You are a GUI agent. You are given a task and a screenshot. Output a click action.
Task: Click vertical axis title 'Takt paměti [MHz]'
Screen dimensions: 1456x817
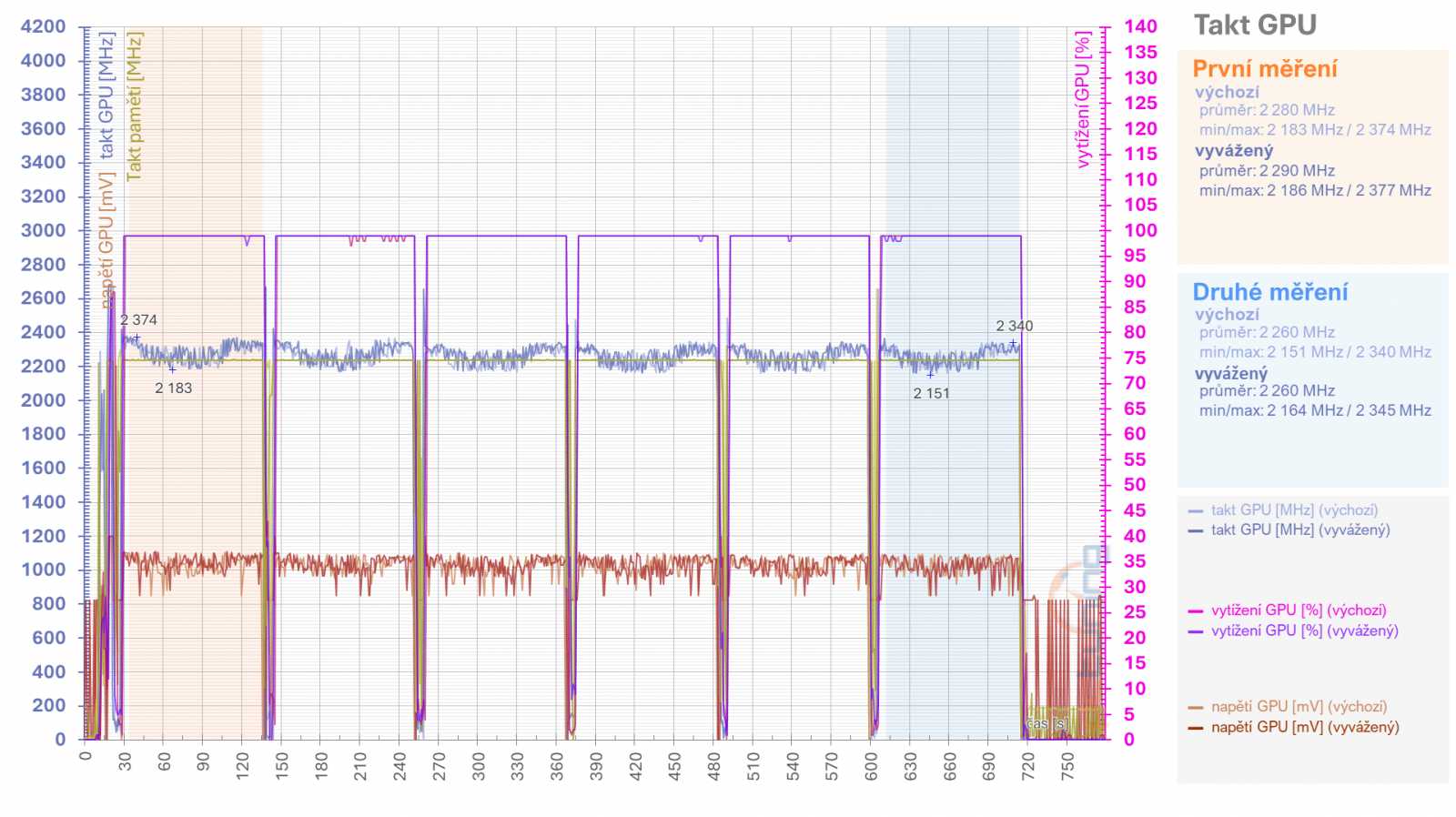point(135,106)
